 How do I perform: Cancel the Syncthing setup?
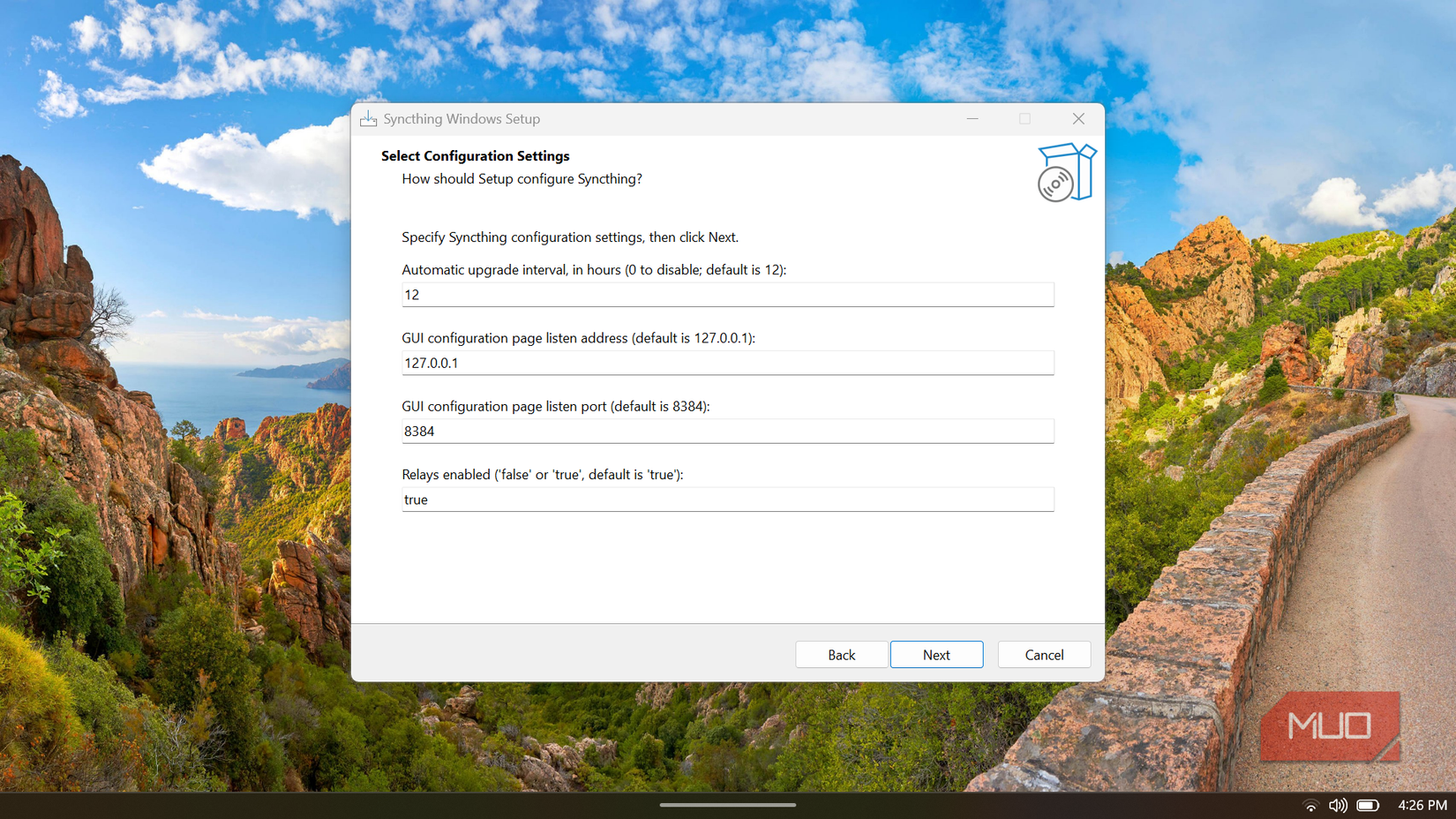(x=1044, y=654)
